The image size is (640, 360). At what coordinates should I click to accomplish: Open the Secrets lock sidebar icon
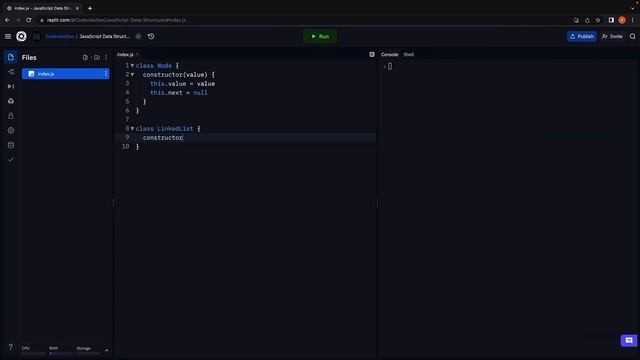pyautogui.click(x=11, y=116)
